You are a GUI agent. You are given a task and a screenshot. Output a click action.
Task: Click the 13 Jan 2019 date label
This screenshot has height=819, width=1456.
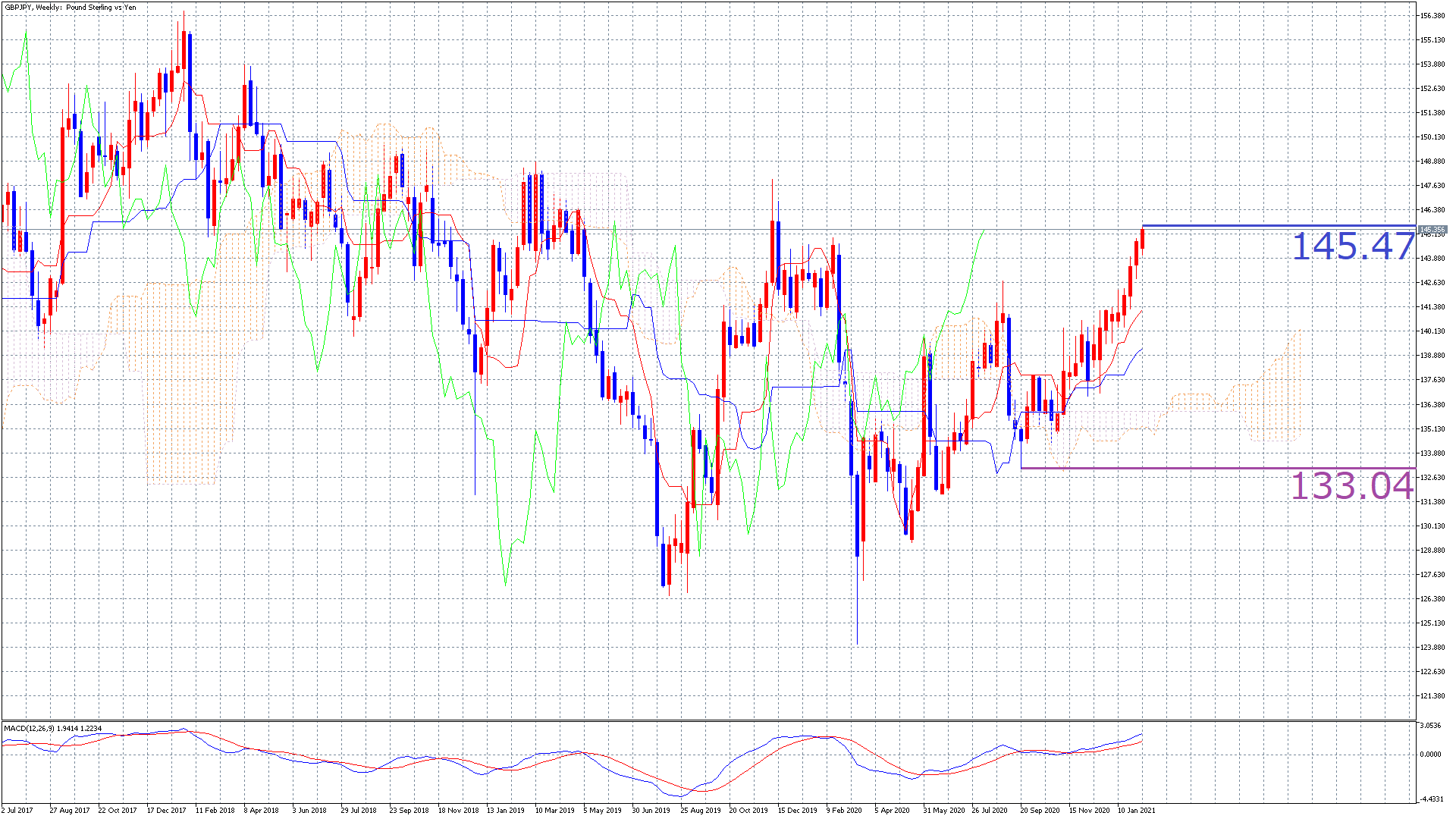click(x=505, y=810)
